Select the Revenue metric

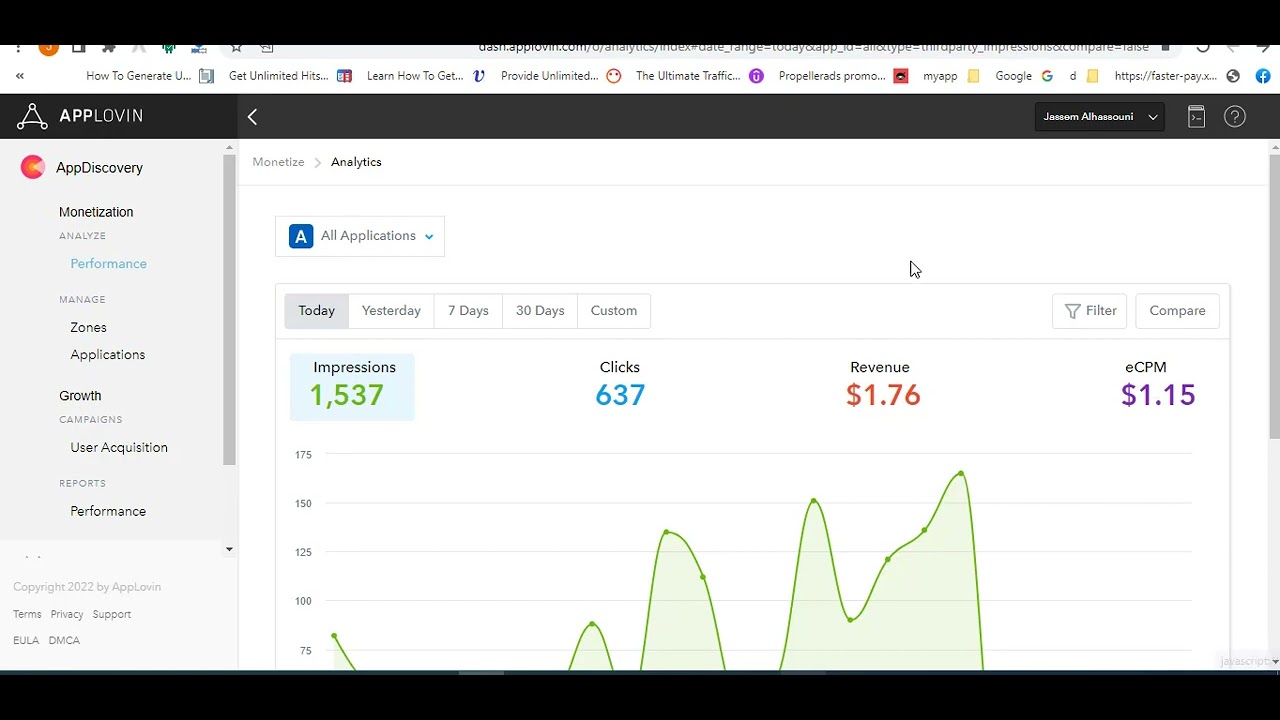(882, 384)
